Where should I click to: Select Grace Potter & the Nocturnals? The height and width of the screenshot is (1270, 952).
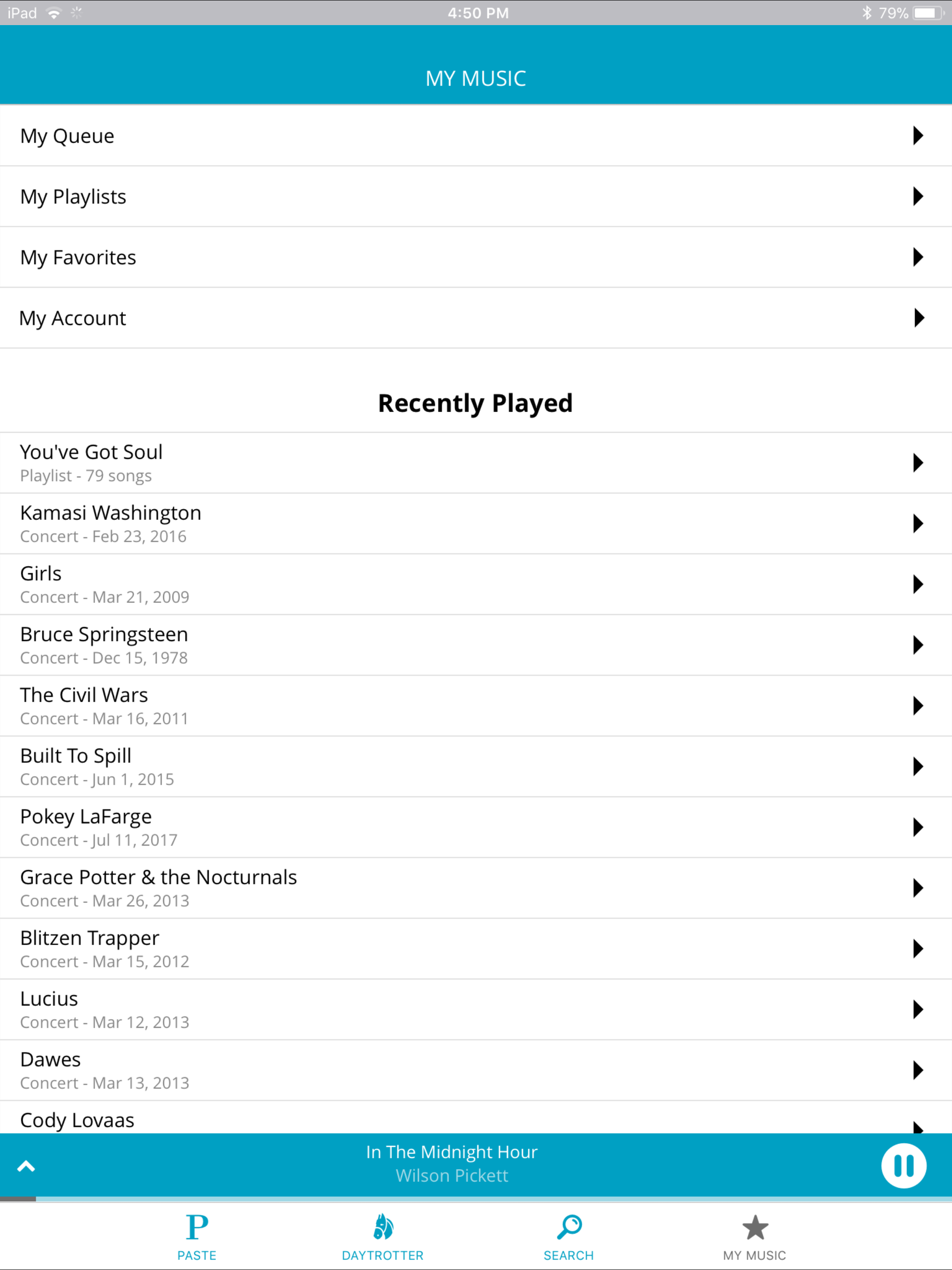click(476, 888)
